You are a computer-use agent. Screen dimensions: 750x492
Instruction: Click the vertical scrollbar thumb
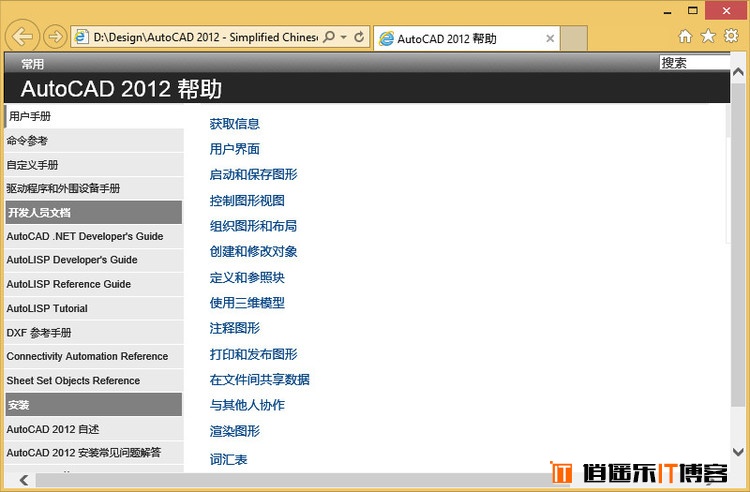[738, 244]
